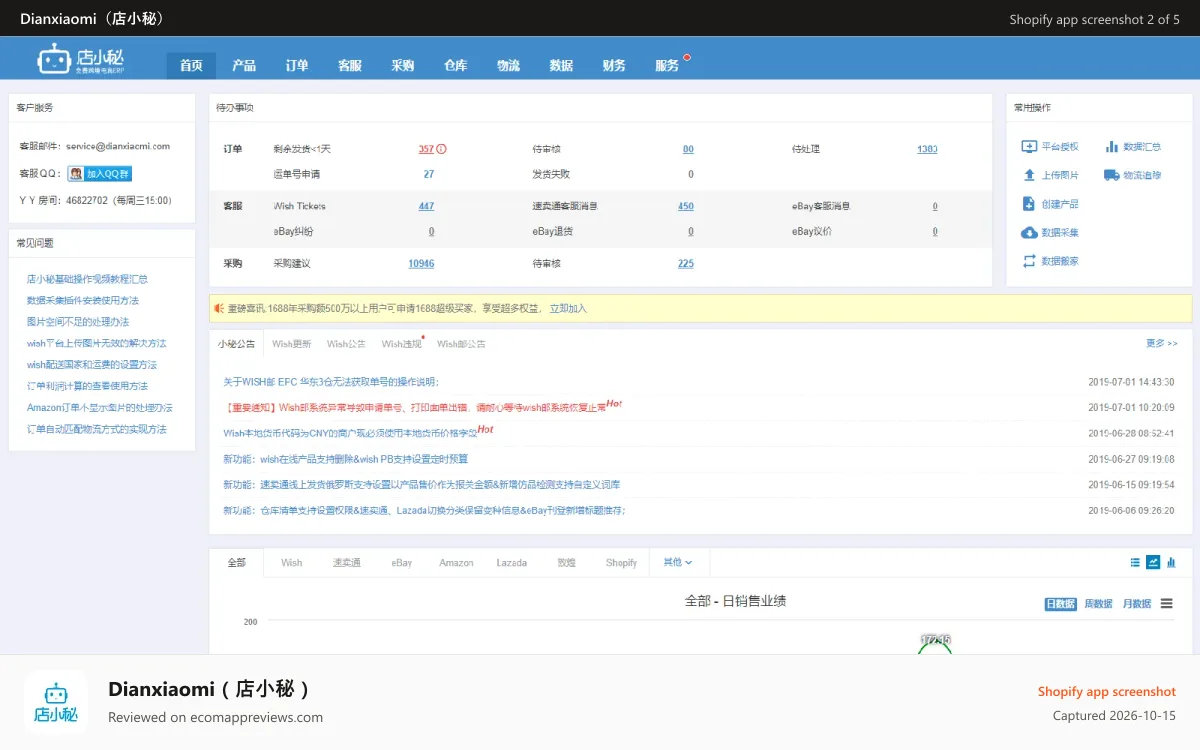Select the Wish公告 tab
The width and height of the screenshot is (1200, 750).
(x=346, y=344)
